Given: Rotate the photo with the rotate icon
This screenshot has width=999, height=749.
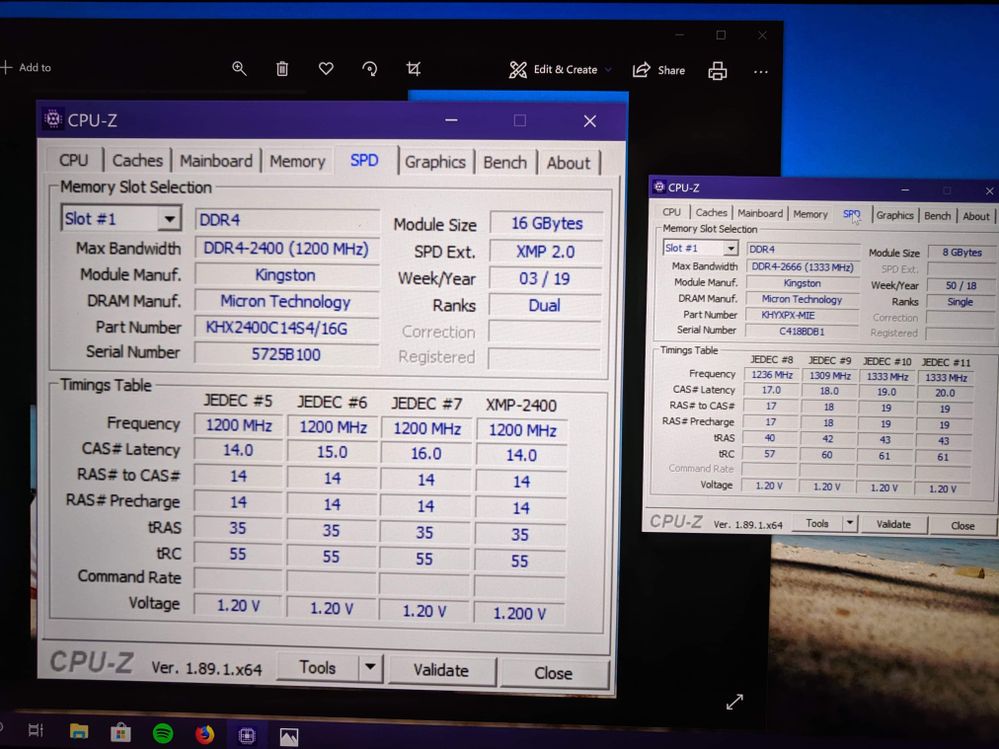Looking at the screenshot, I should [x=370, y=69].
